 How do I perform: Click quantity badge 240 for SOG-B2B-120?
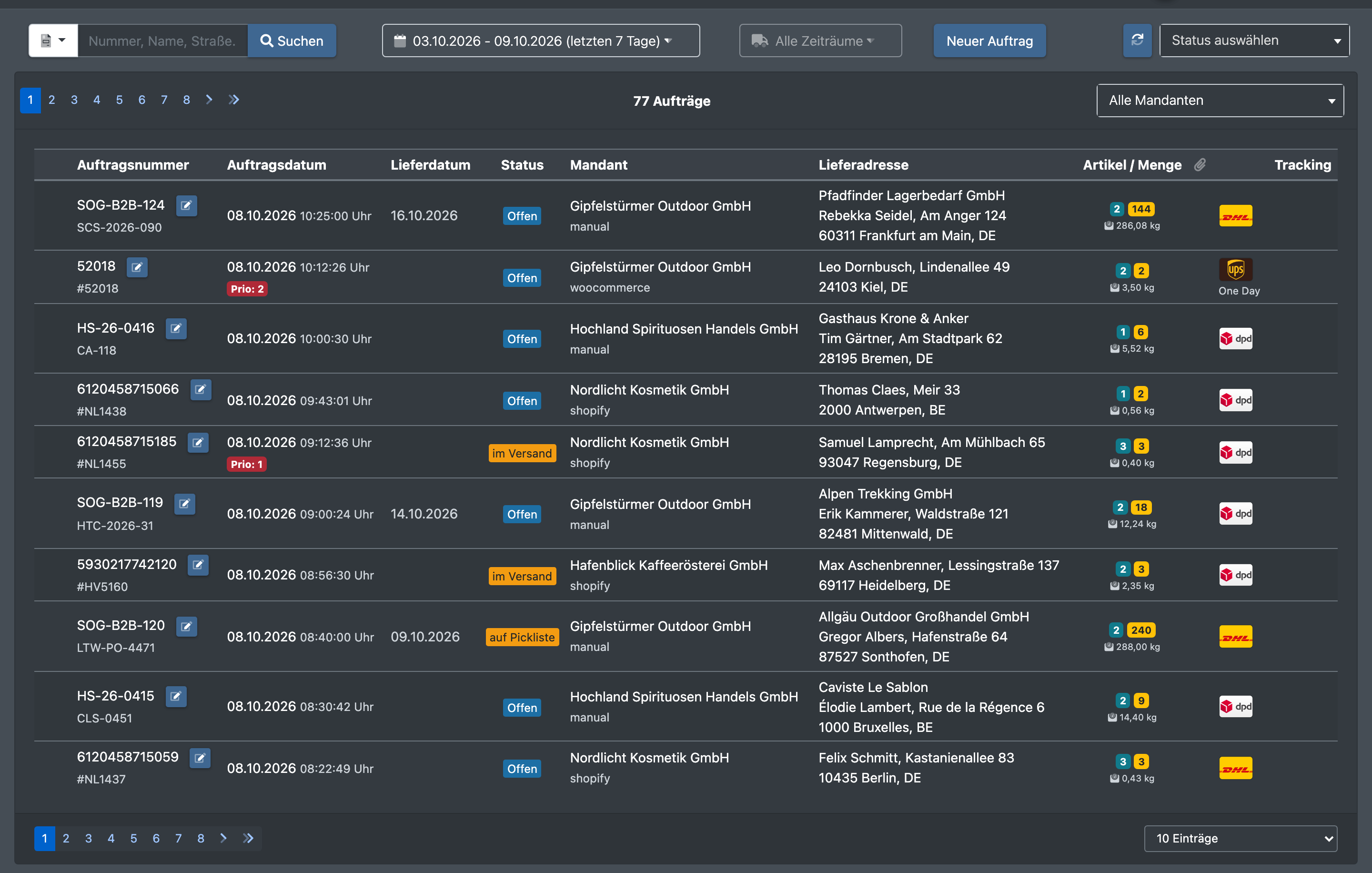pyautogui.click(x=1140, y=630)
